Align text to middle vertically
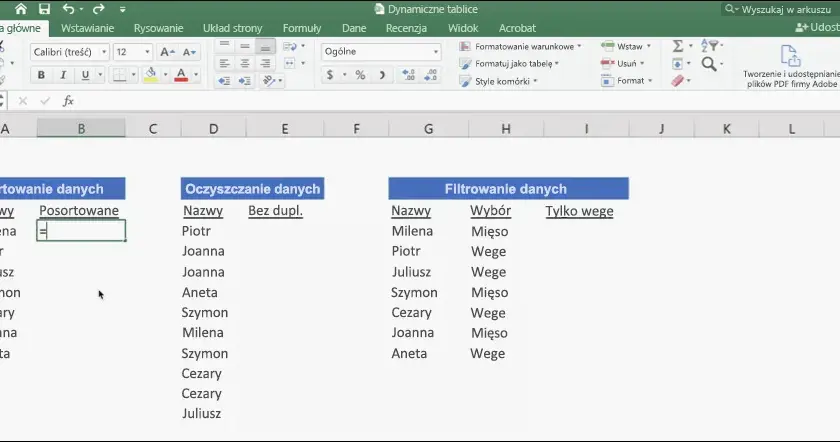 click(x=245, y=46)
